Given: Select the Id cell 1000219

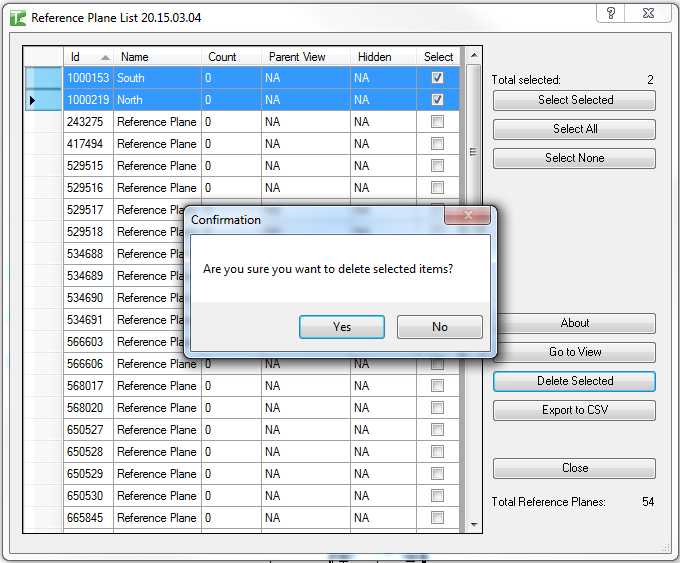Looking at the screenshot, I should [88, 100].
